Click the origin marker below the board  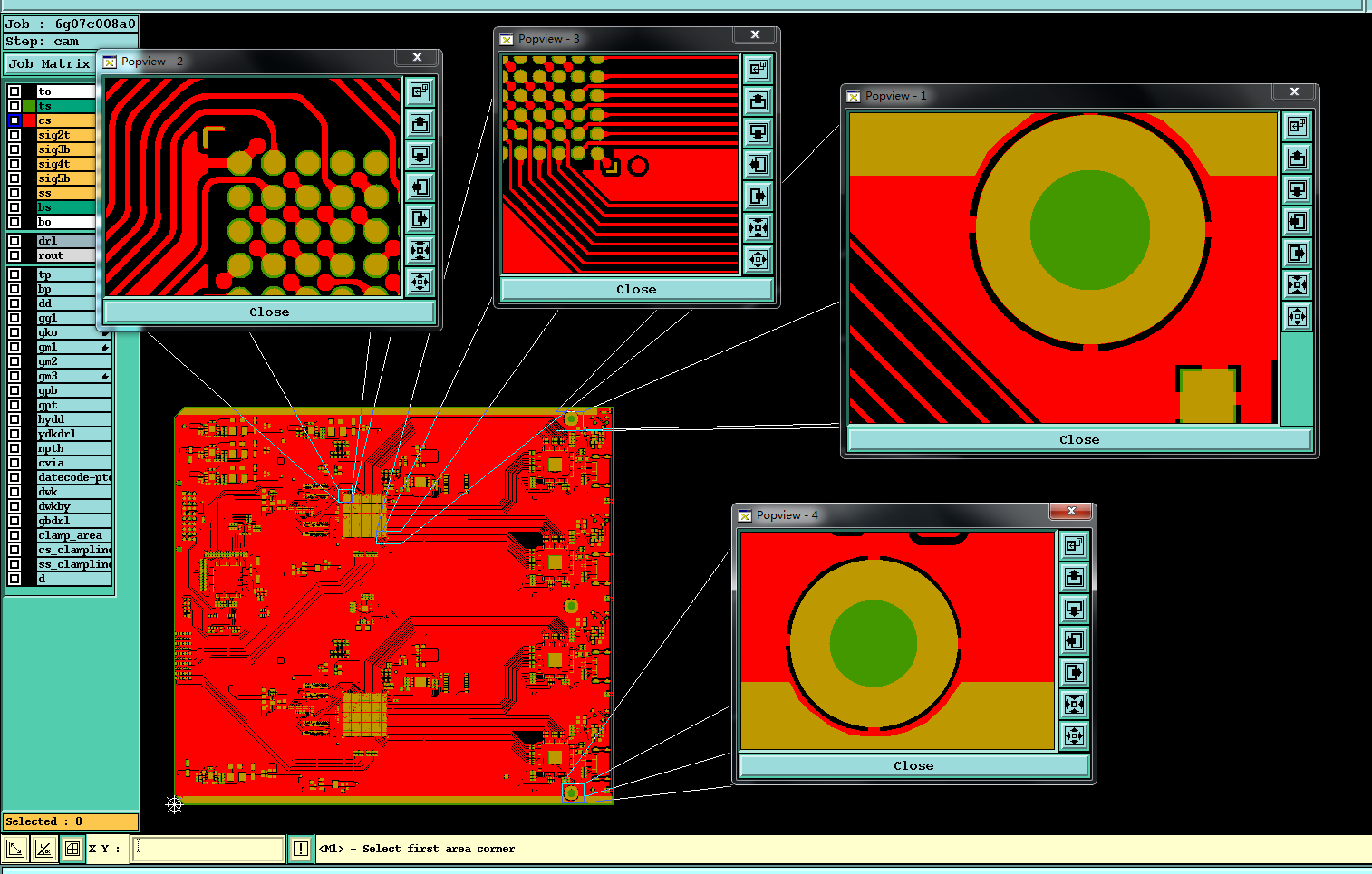click(175, 804)
